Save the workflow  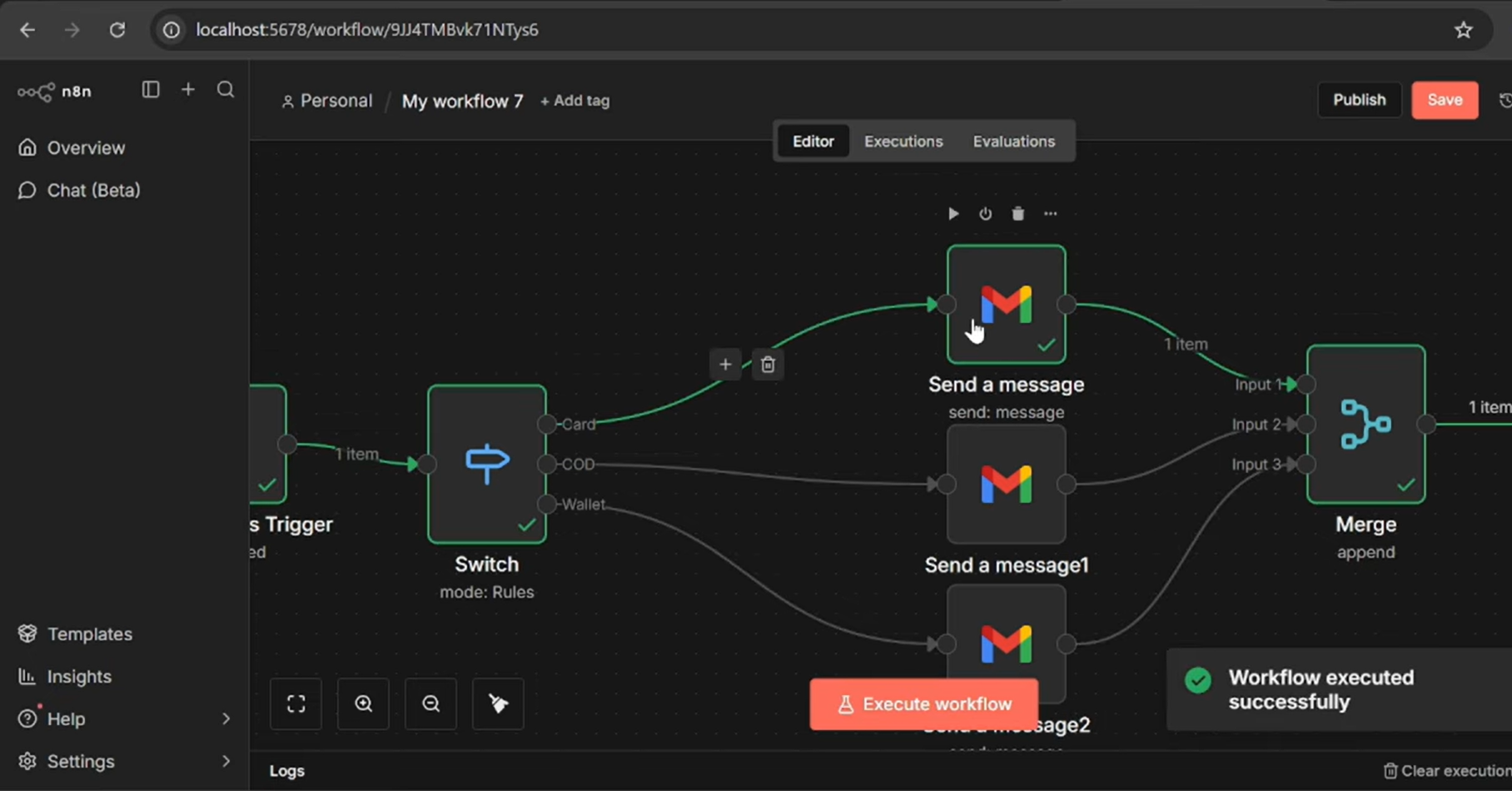coord(1445,100)
